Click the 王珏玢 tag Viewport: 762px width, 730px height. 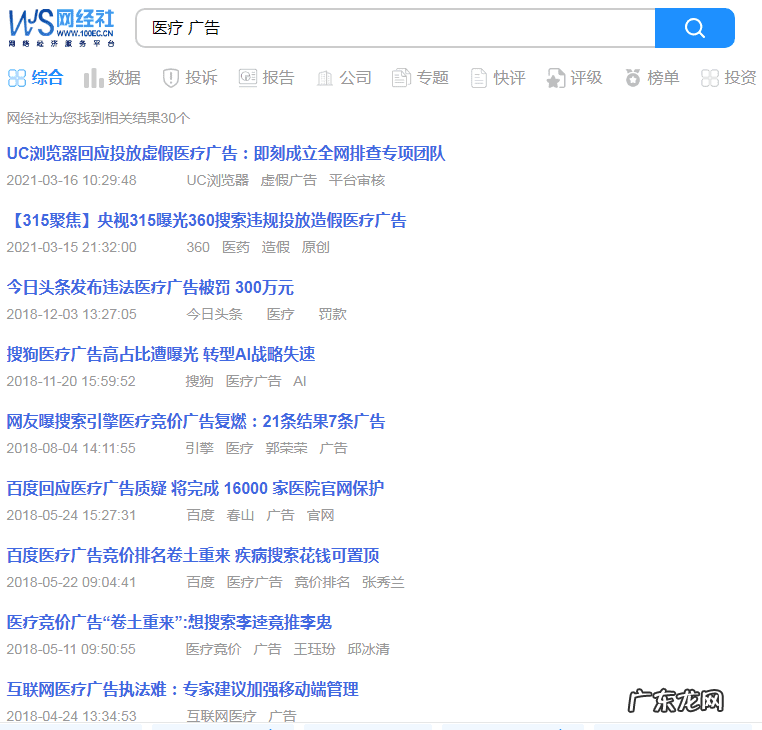pyautogui.click(x=314, y=650)
